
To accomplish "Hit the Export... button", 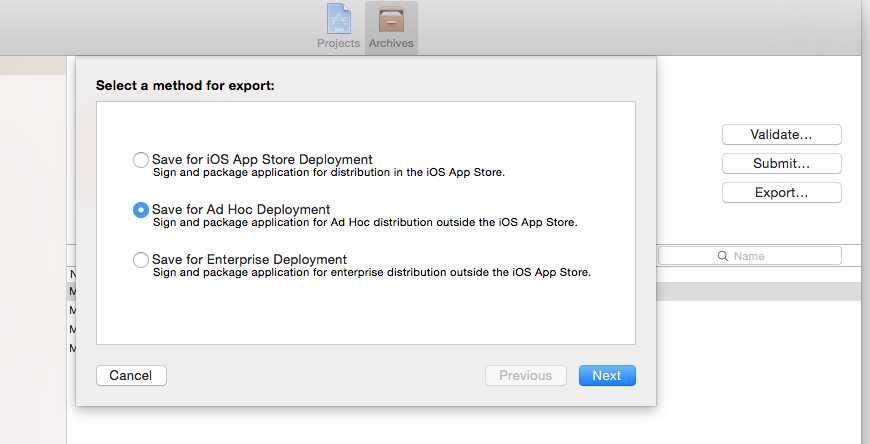I will [781, 192].
